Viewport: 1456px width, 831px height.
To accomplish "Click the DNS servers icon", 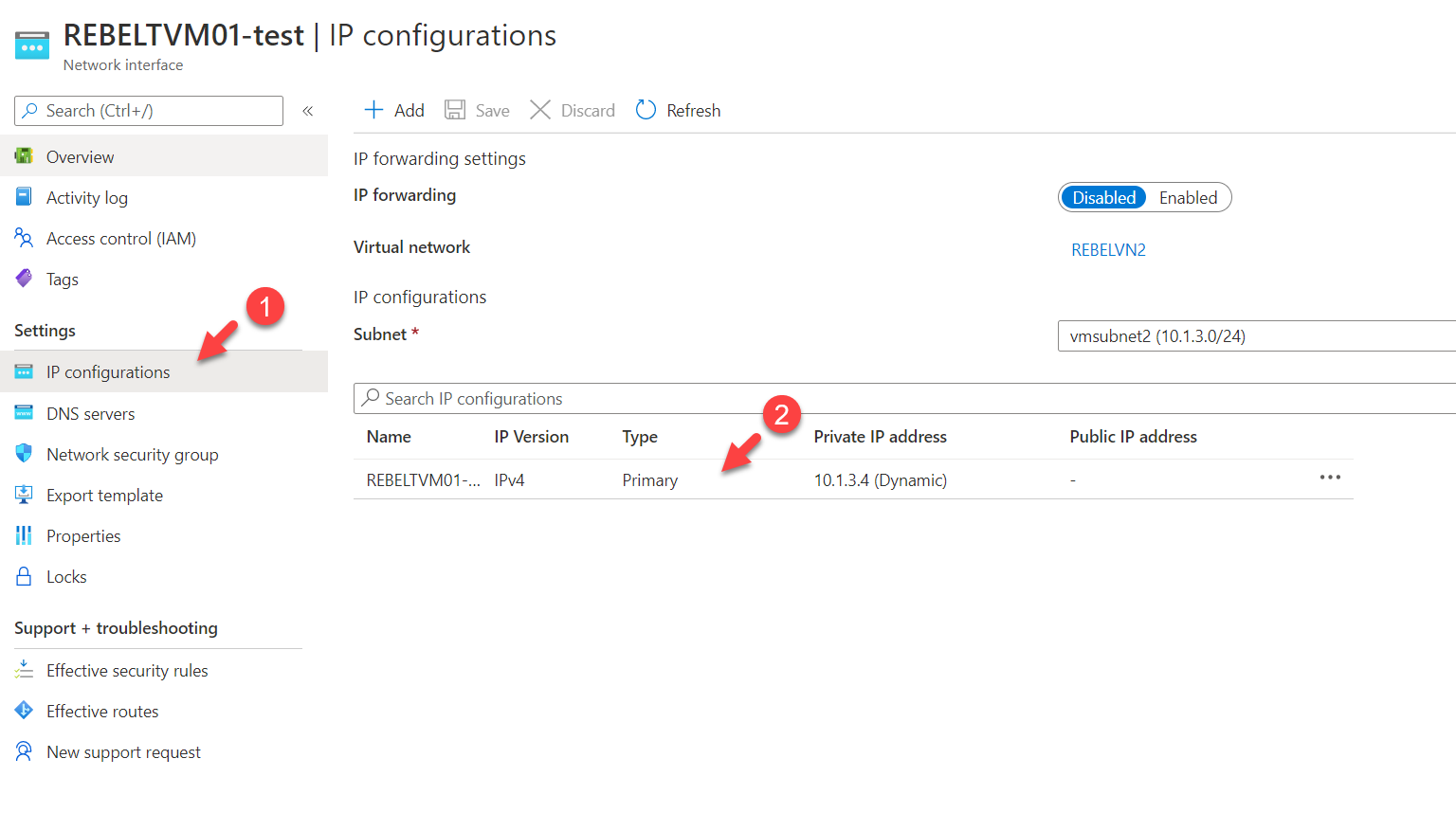I will point(24,413).
